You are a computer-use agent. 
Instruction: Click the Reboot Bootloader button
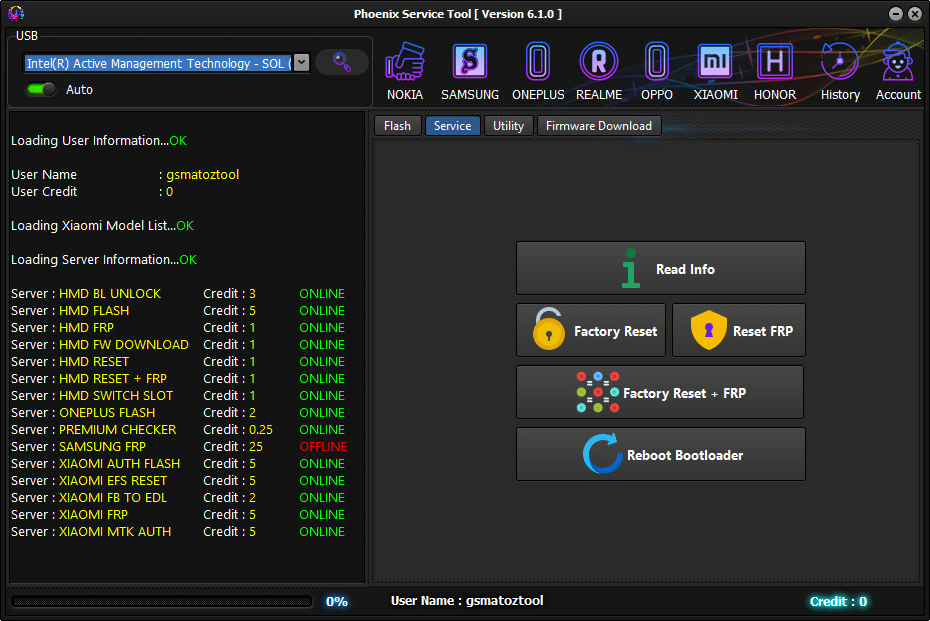660,454
